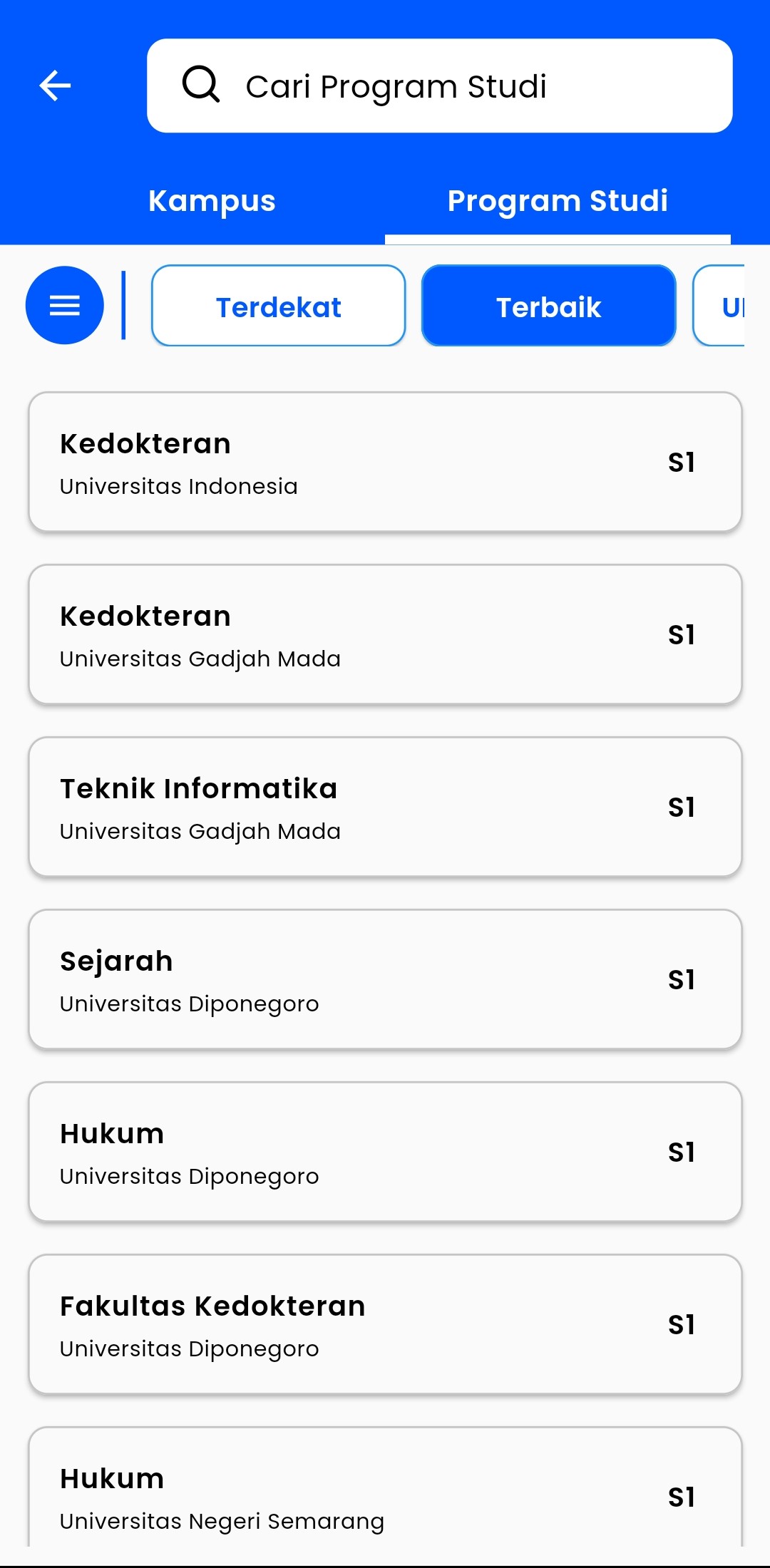Open Kedokteran at Universitas Indonesia
Viewport: 770px width, 1568px height.
click(x=385, y=462)
